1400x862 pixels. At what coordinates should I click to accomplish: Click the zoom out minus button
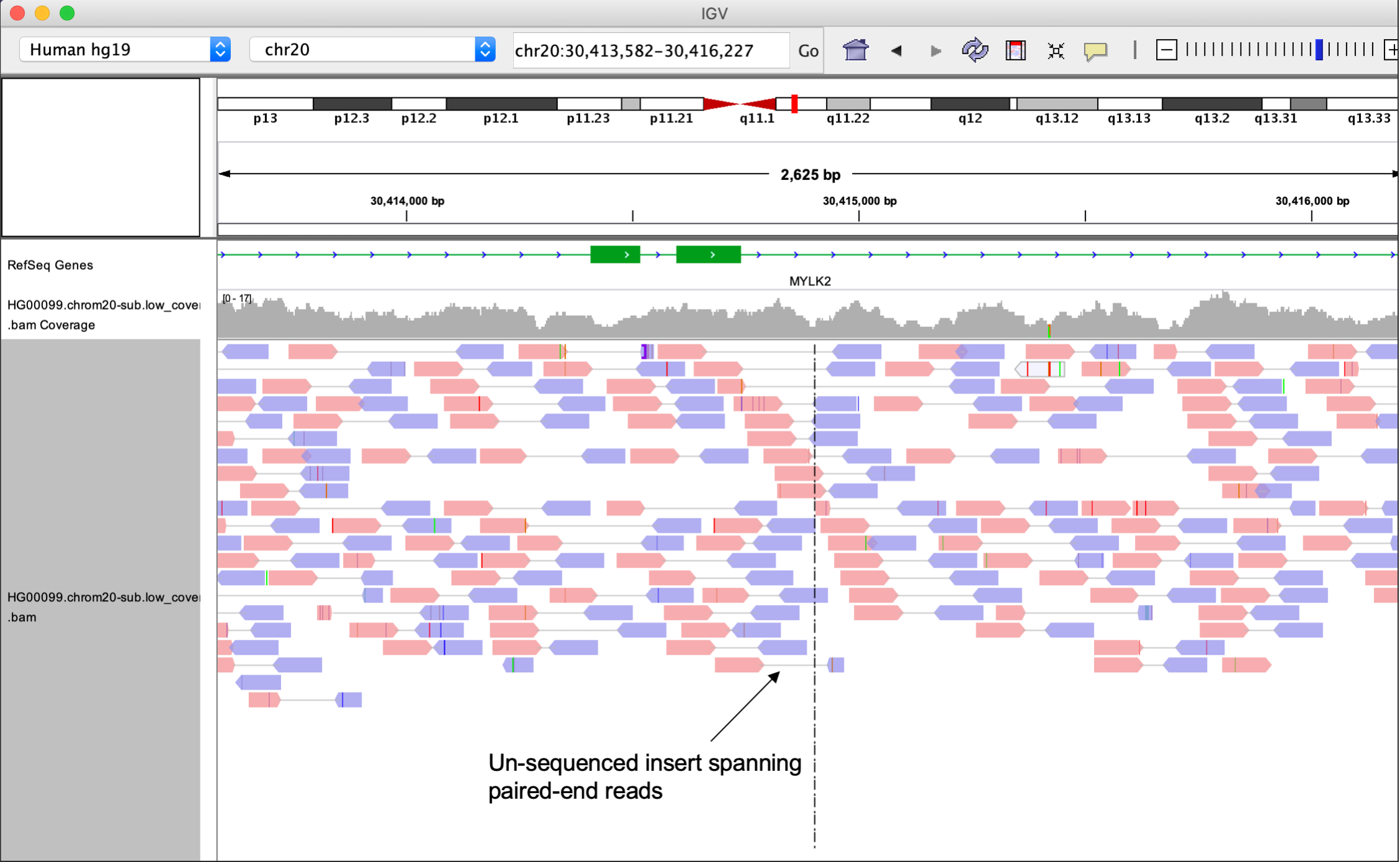pyautogui.click(x=1166, y=50)
